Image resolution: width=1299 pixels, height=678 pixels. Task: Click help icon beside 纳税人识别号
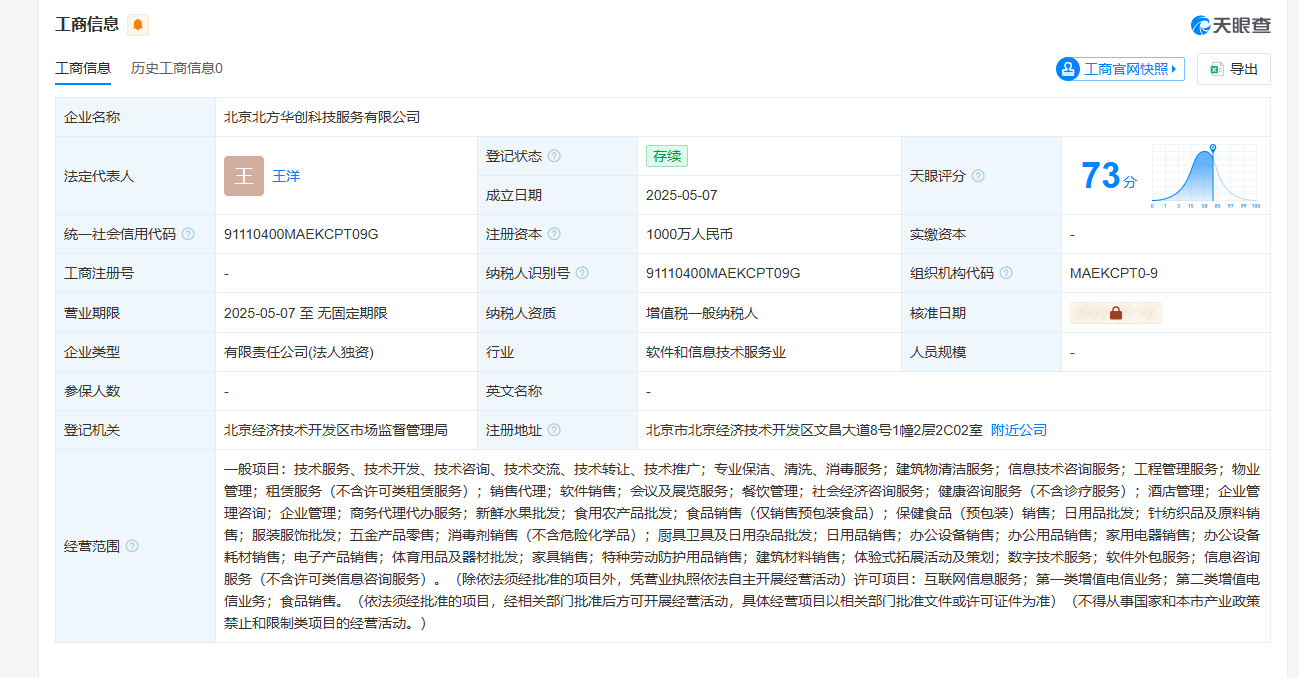click(x=582, y=273)
